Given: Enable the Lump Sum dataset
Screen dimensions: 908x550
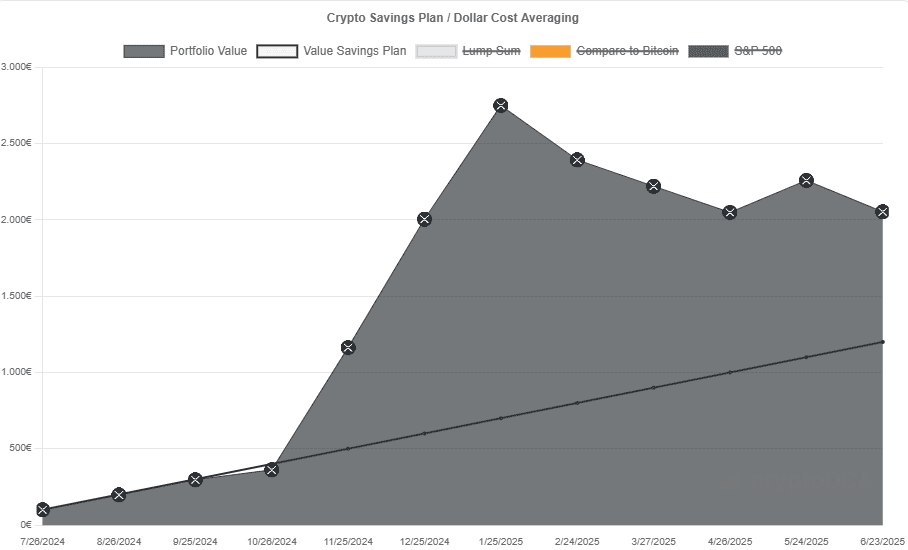Looking at the screenshot, I should coord(468,51).
